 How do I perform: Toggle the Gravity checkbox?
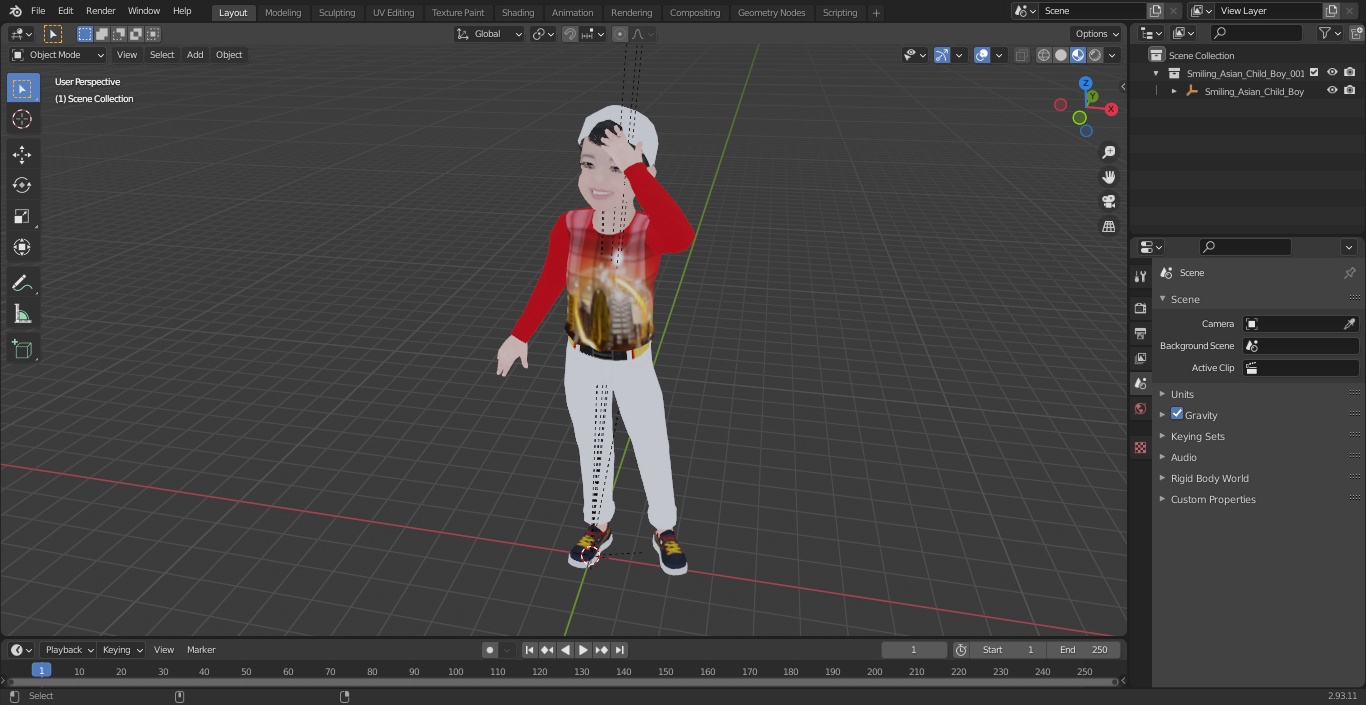click(x=1177, y=414)
